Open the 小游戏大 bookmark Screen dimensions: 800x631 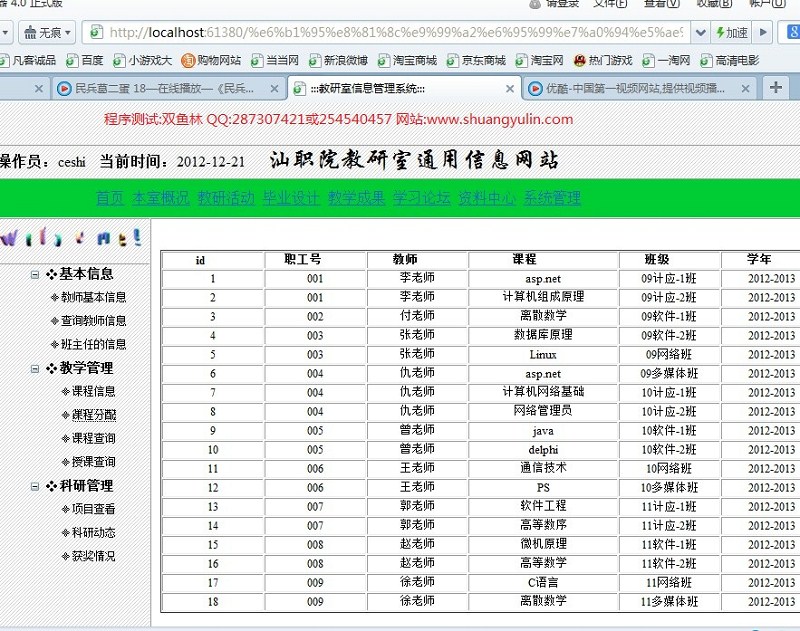(x=143, y=61)
